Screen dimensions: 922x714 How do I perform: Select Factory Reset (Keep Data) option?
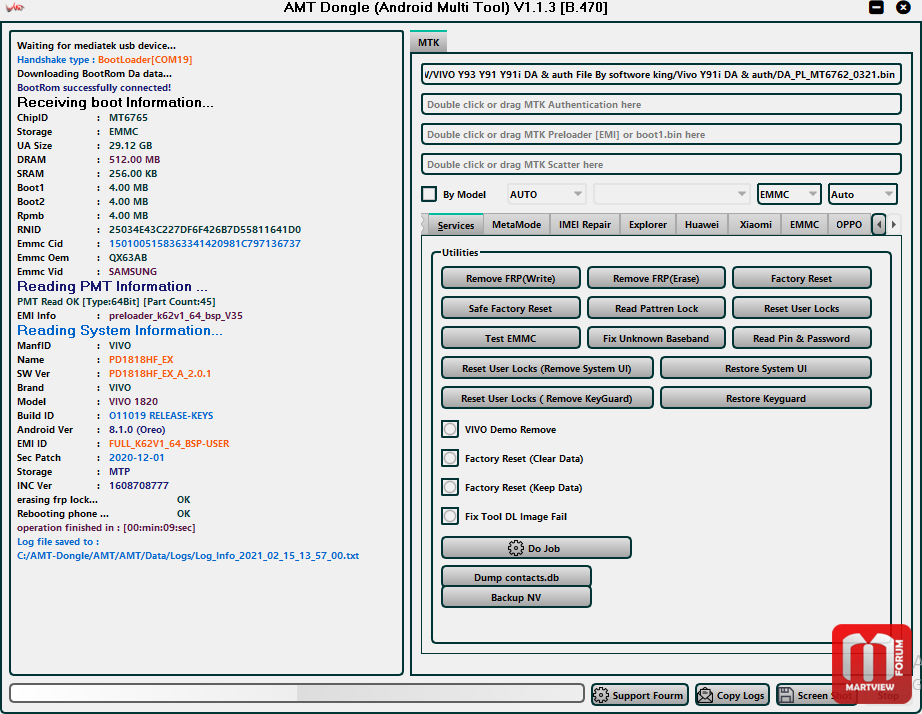[450, 488]
